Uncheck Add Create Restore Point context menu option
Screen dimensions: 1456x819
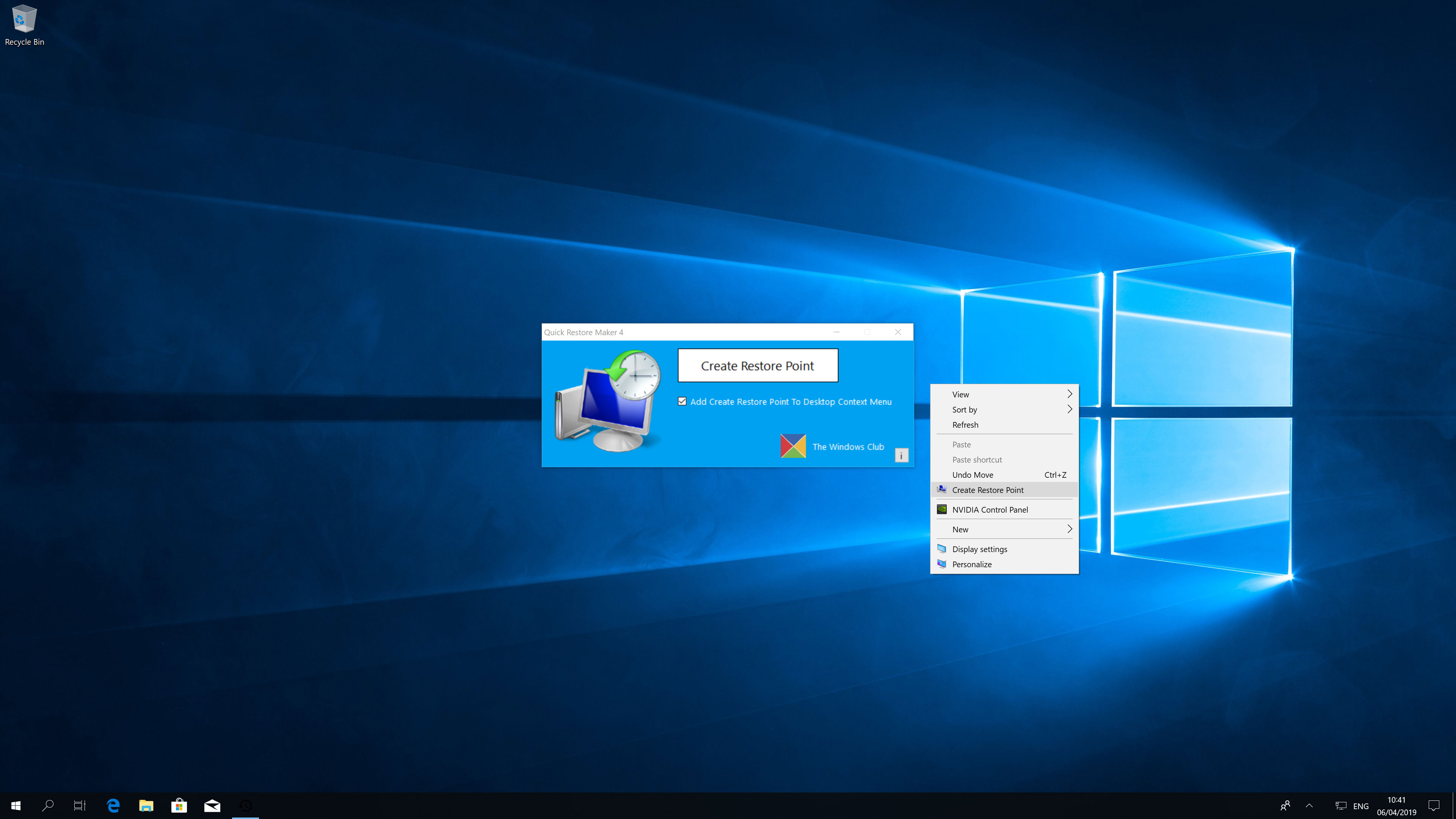[682, 401]
